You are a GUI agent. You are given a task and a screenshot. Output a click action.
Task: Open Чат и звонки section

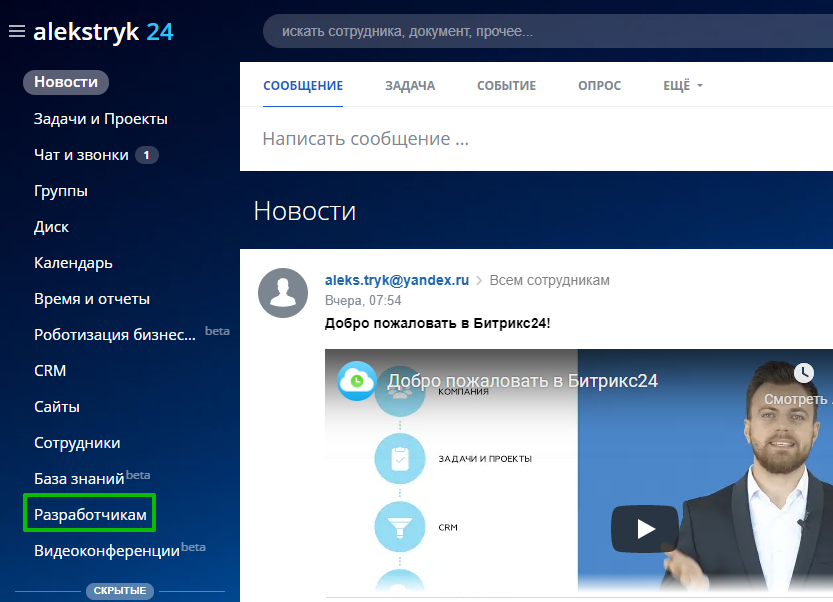81,155
